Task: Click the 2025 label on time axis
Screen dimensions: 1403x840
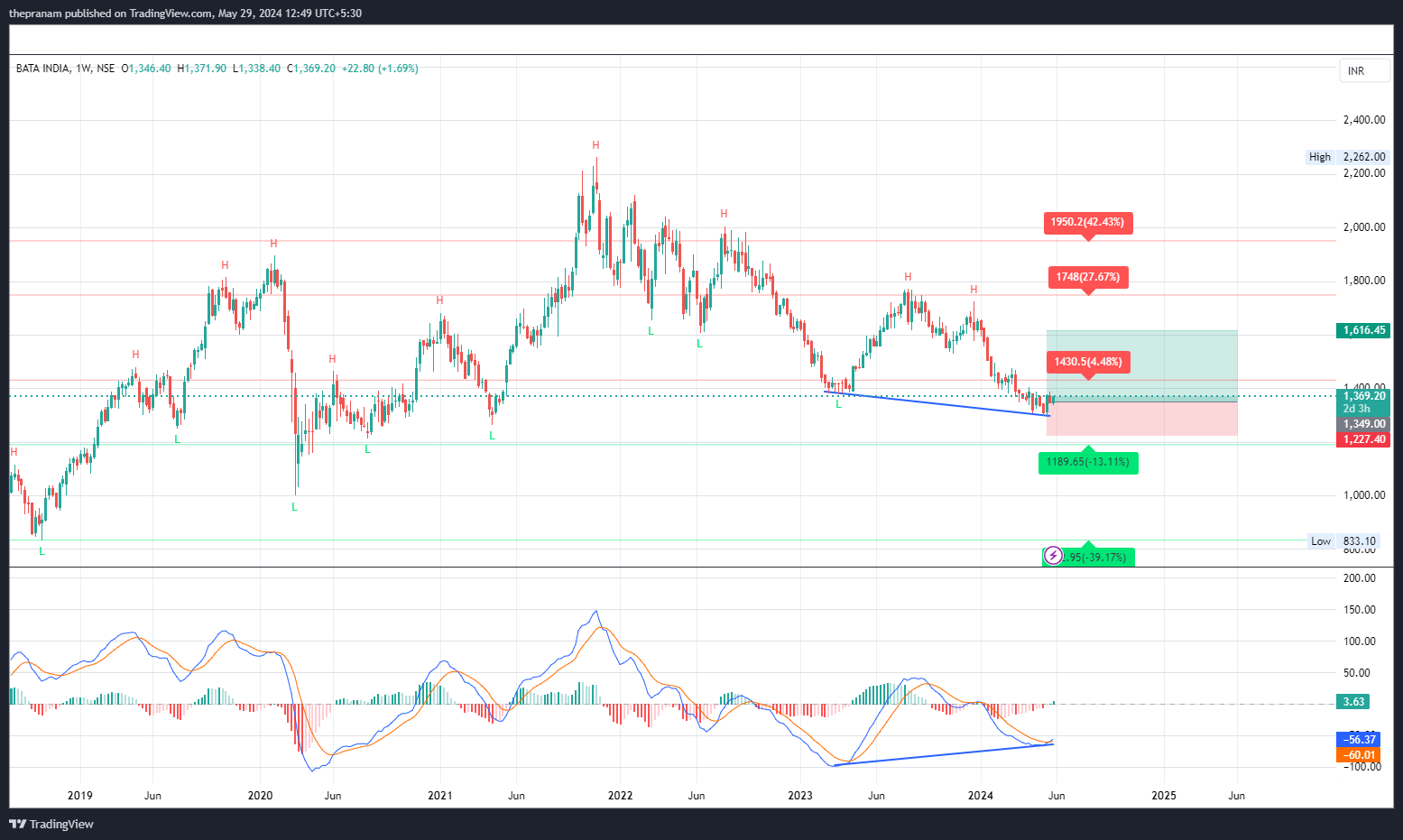Action: pos(1164,796)
